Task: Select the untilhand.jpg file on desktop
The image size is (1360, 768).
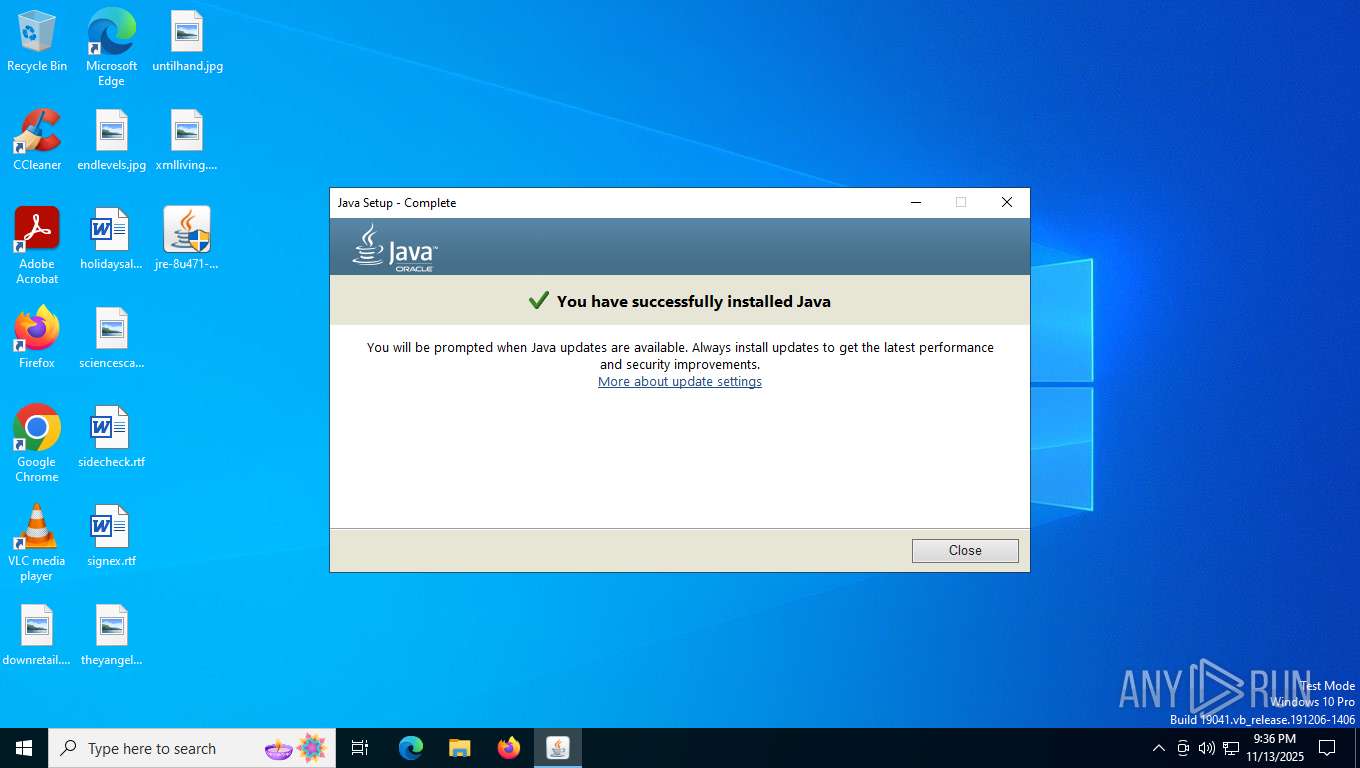Action: (187, 41)
